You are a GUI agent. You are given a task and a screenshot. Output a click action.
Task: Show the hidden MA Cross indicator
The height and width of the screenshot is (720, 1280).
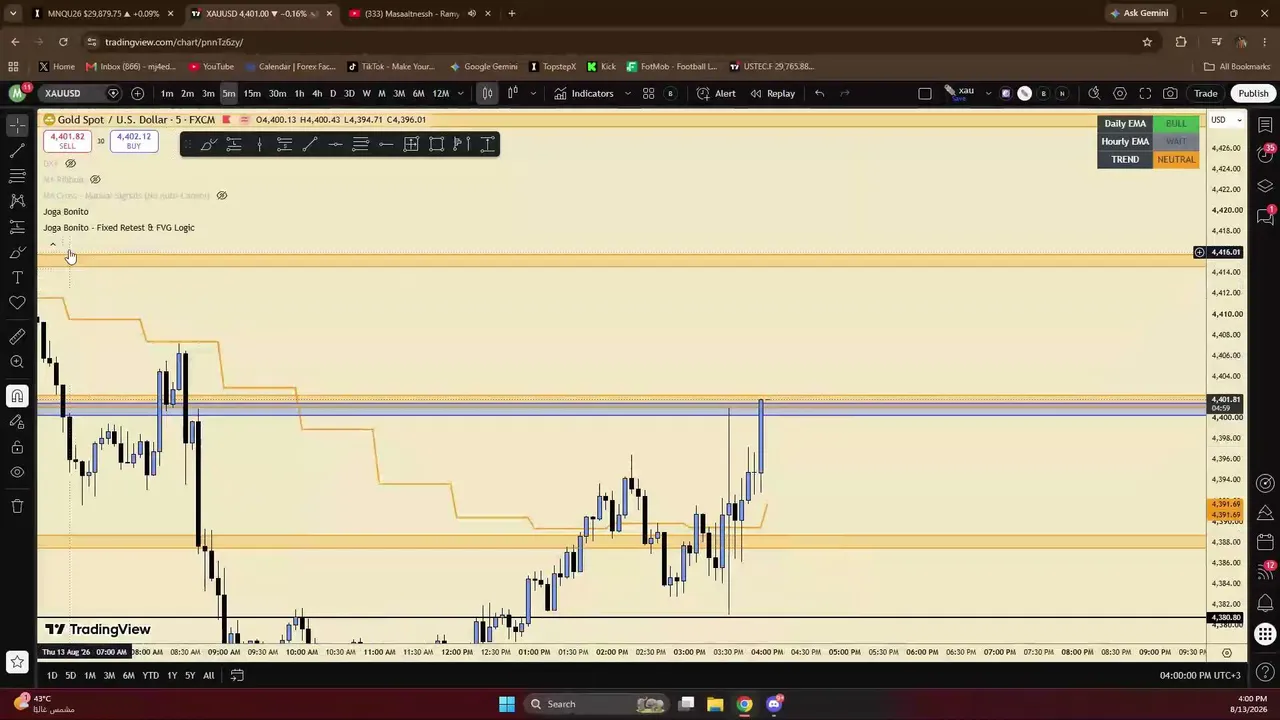(222, 195)
